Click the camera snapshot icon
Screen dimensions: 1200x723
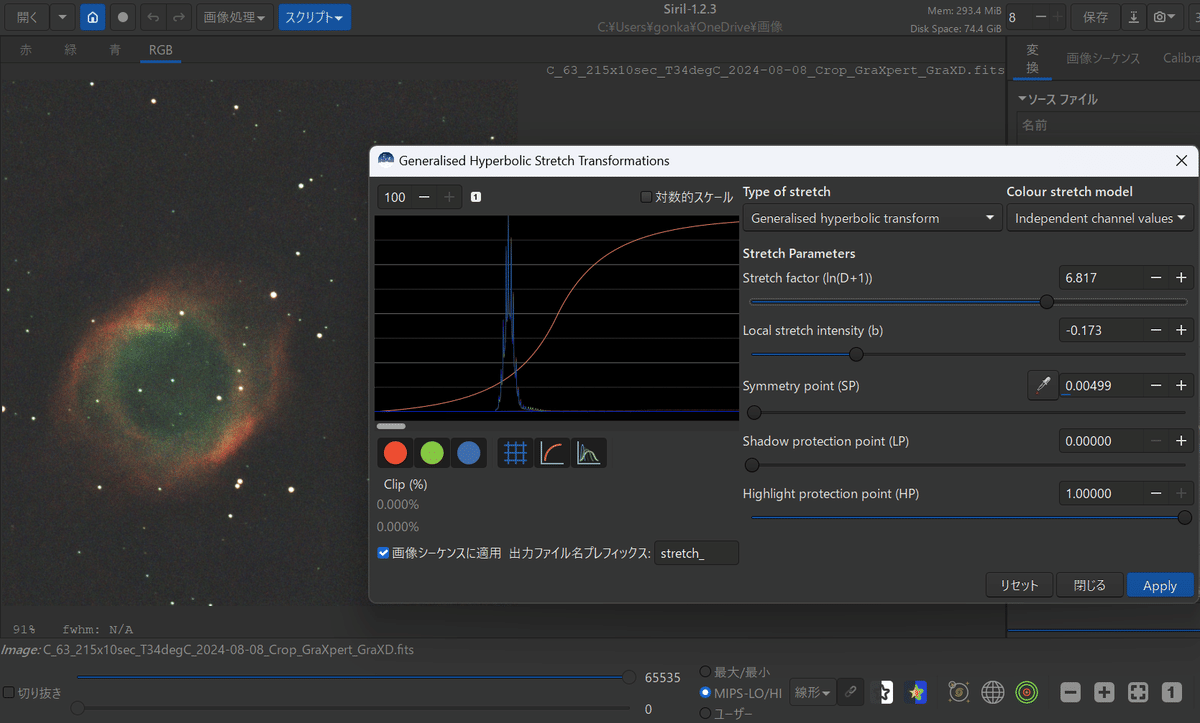click(1163, 17)
